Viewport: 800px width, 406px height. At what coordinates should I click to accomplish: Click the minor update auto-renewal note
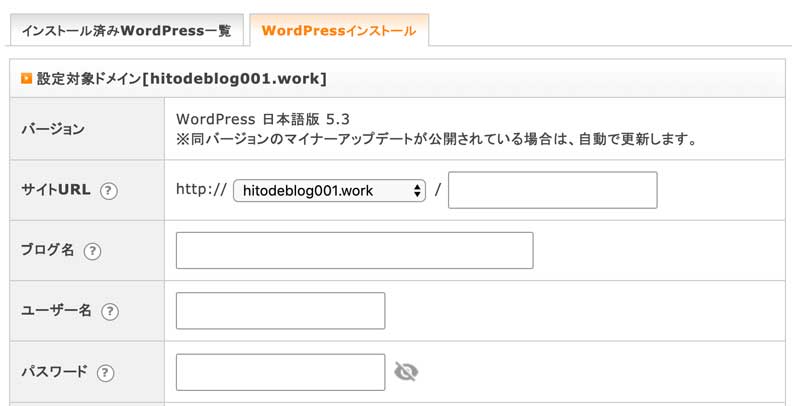click(x=437, y=139)
